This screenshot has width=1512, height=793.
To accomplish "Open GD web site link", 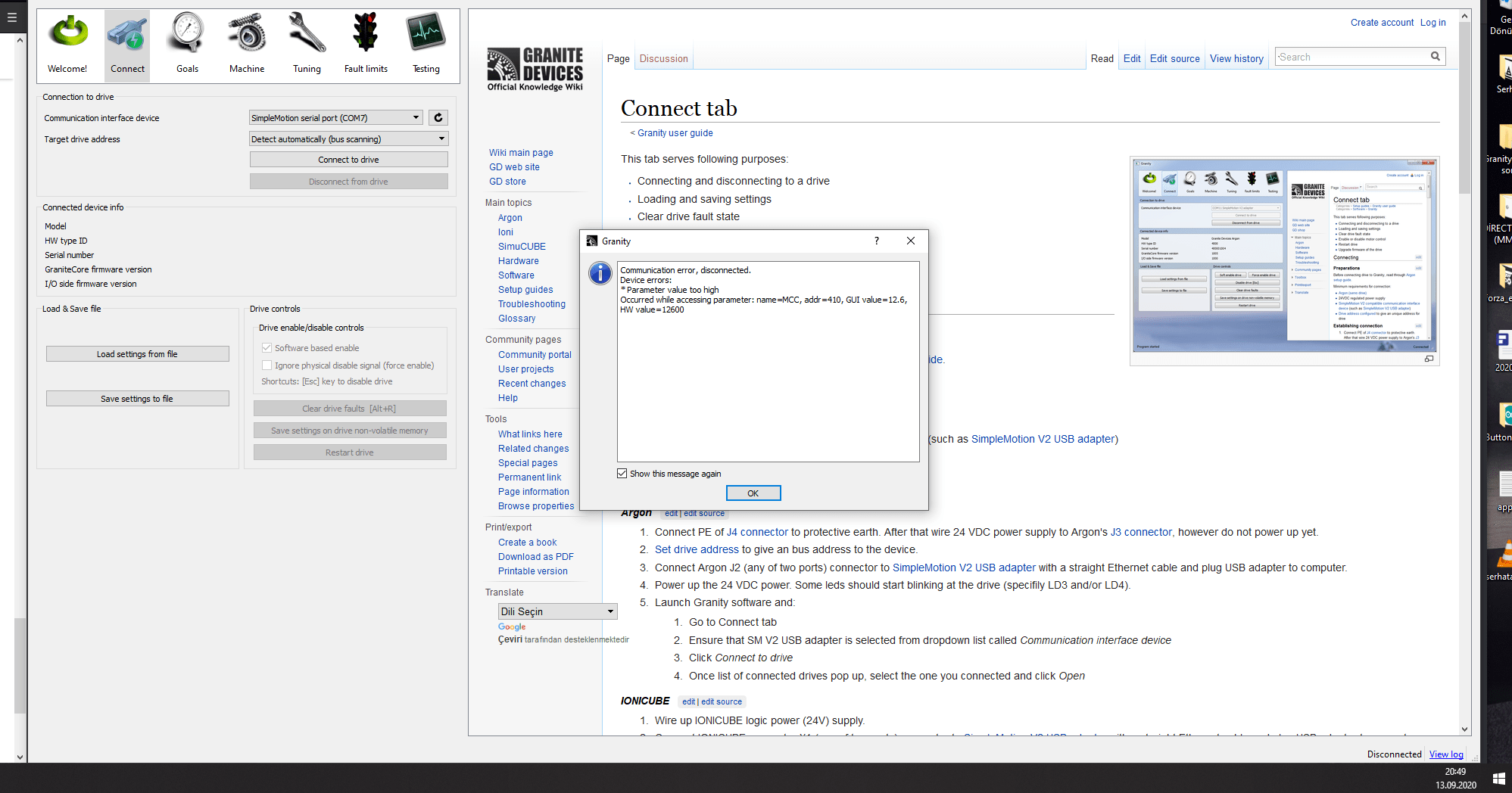I will [x=514, y=167].
